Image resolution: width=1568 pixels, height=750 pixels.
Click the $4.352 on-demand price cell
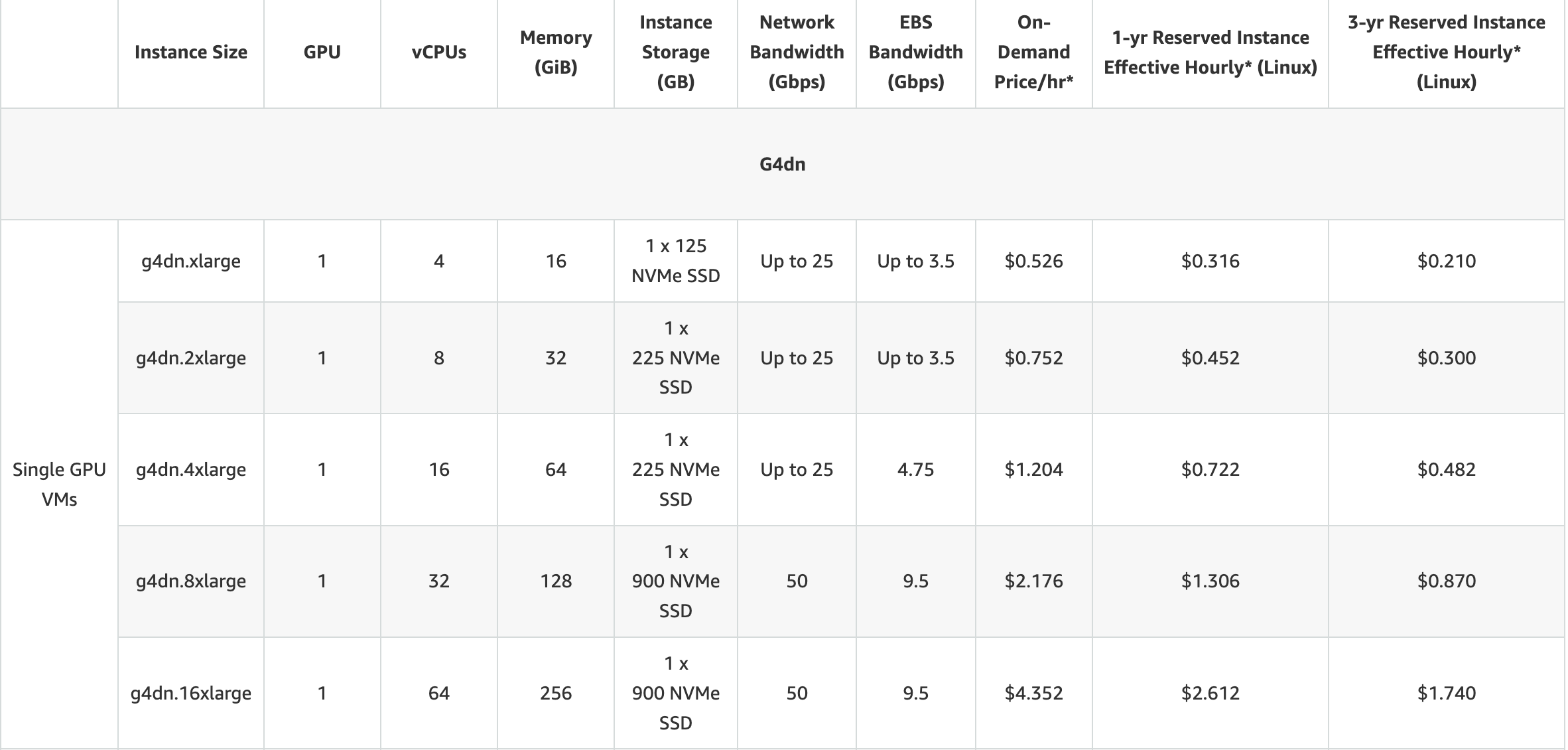(x=1033, y=693)
